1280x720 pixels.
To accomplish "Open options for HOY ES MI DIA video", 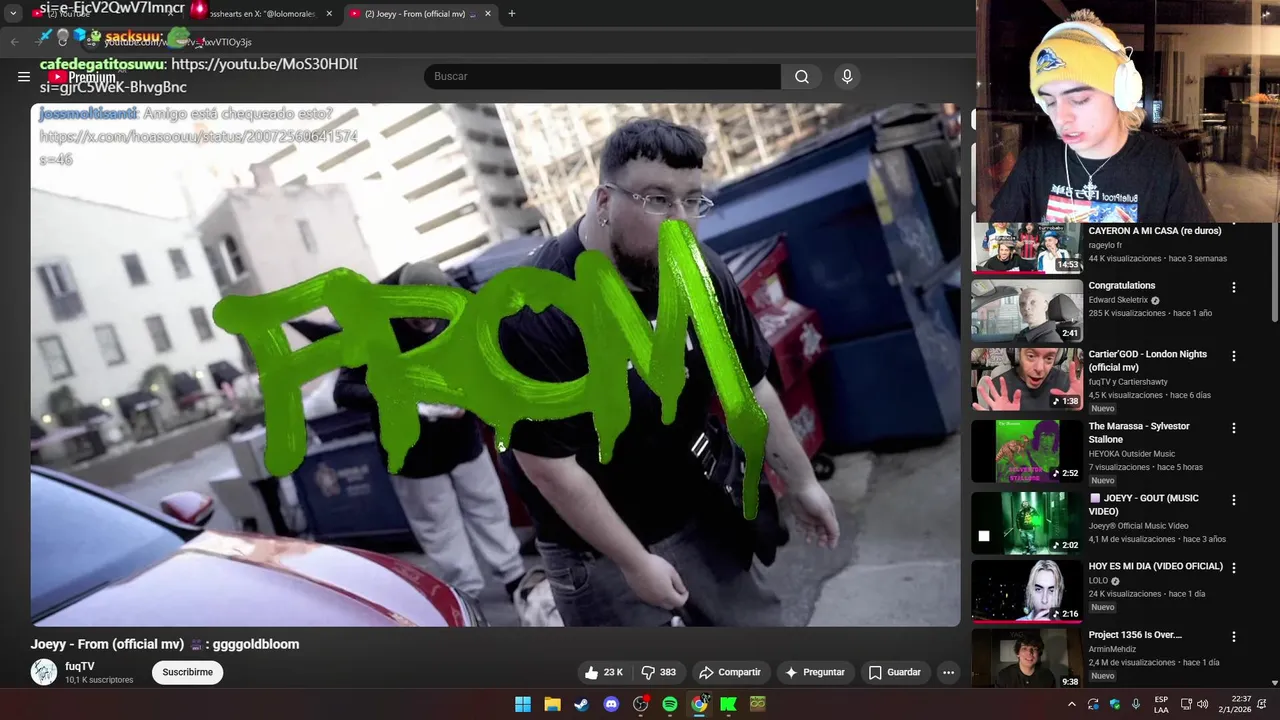I will coord(1233,567).
